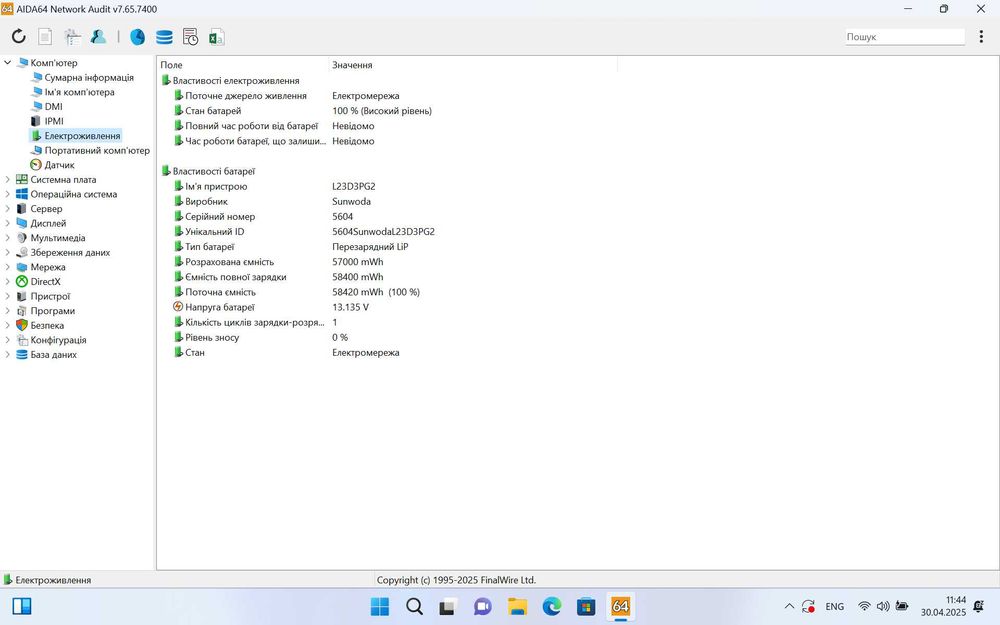Click the two-person user silhouette toolbar icon
1000x625 pixels.
(x=98, y=36)
